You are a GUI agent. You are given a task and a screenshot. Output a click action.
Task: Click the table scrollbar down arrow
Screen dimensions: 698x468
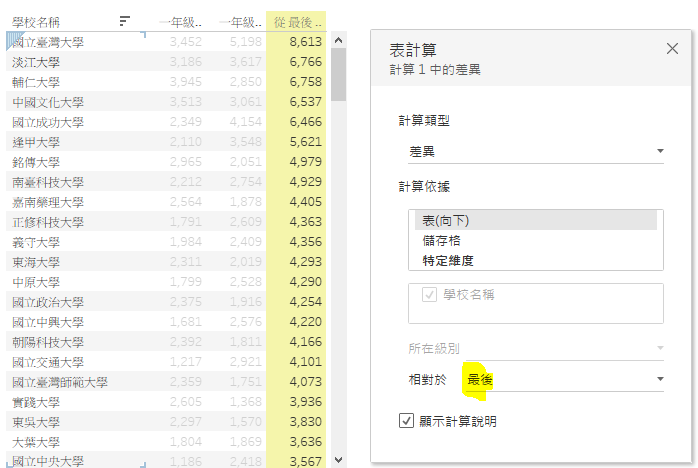coord(338,459)
